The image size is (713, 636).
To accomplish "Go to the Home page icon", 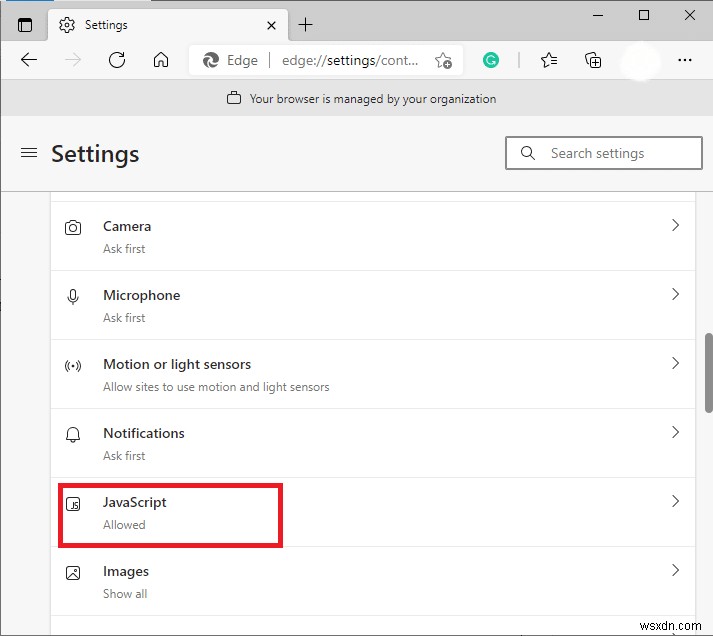I will pos(161,60).
